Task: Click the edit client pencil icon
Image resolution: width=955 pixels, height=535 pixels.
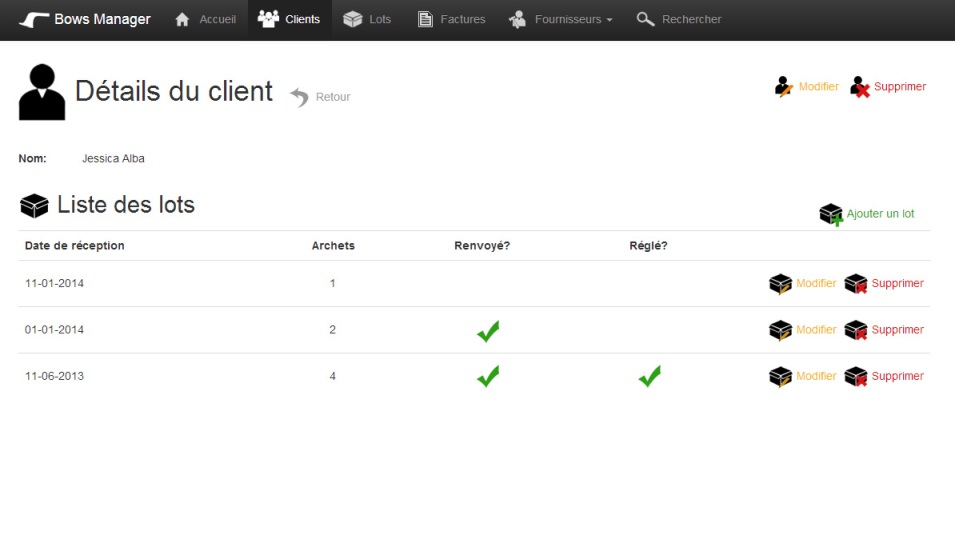Action: (x=784, y=87)
